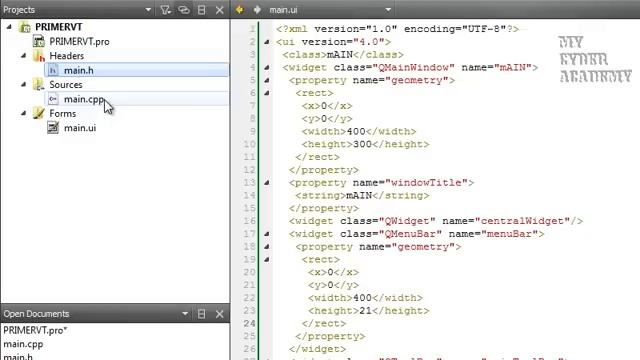Place cursor on xml version declaration line

(x=397, y=29)
